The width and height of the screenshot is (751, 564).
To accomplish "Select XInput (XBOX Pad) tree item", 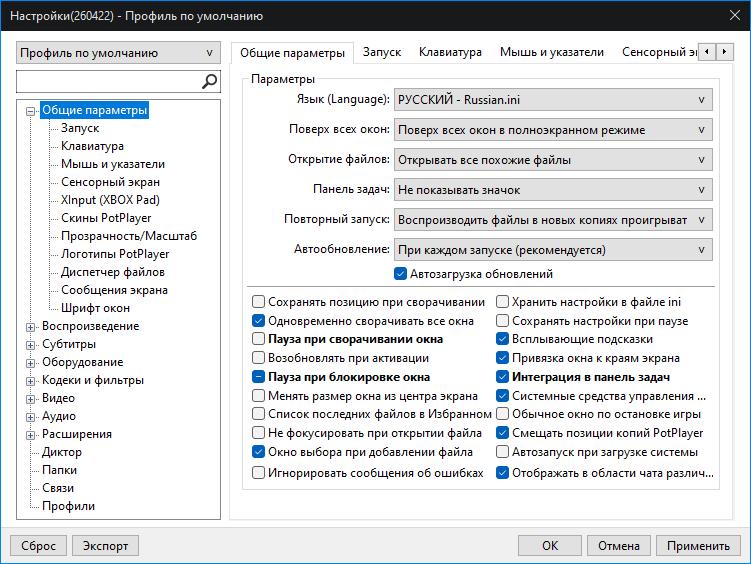I will point(110,200).
